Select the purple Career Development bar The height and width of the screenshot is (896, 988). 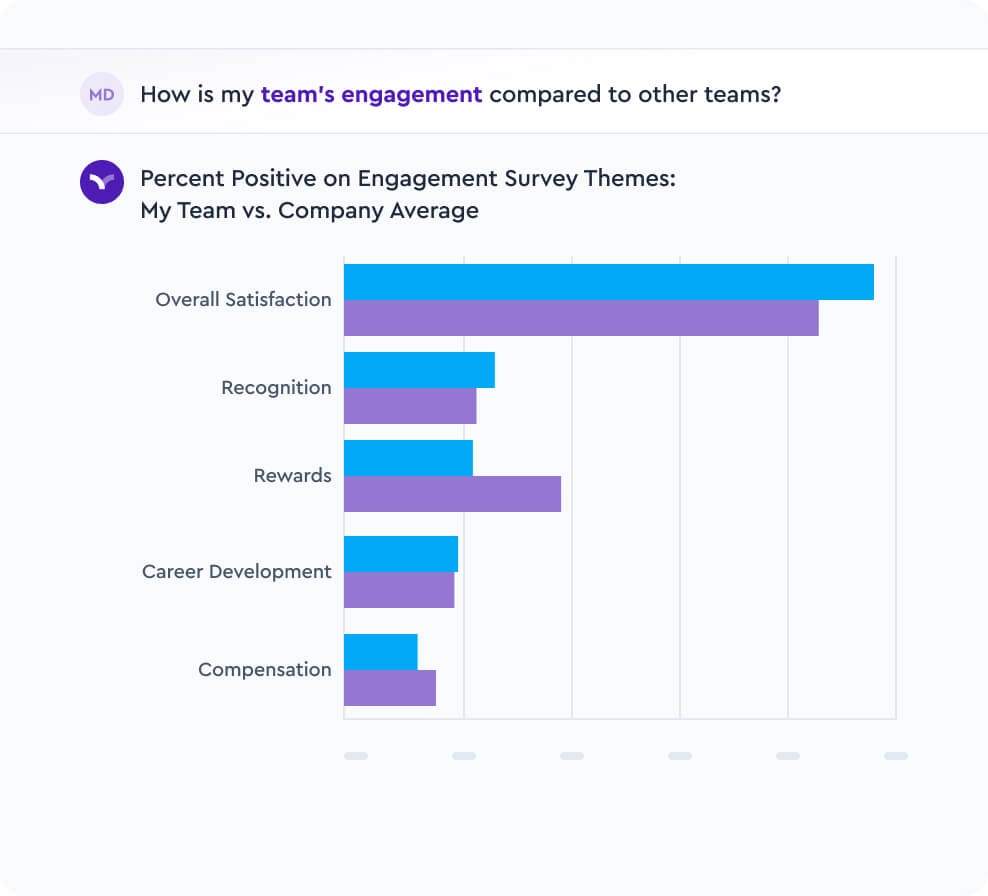tap(399, 590)
